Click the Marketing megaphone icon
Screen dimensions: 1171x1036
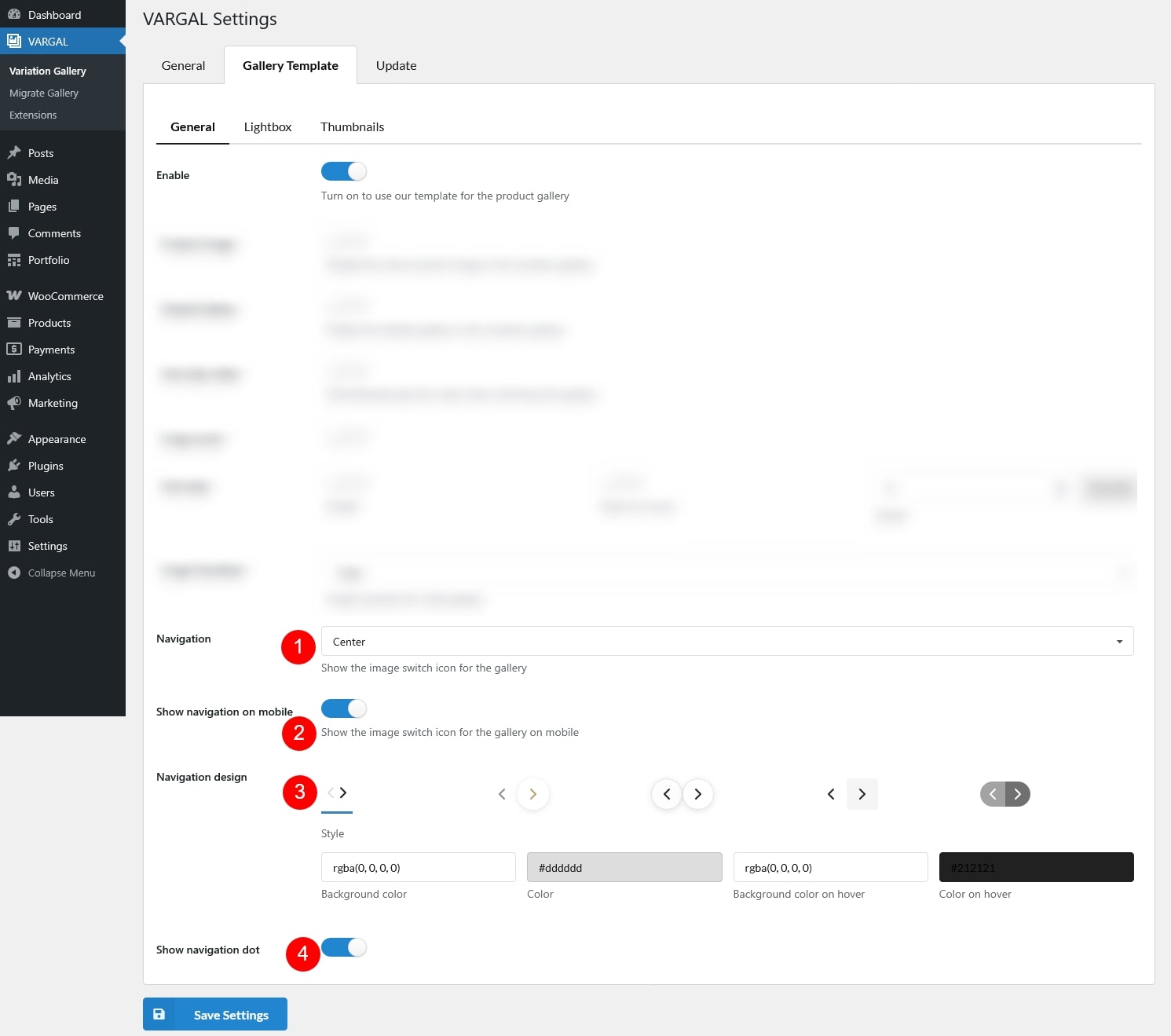(x=14, y=403)
